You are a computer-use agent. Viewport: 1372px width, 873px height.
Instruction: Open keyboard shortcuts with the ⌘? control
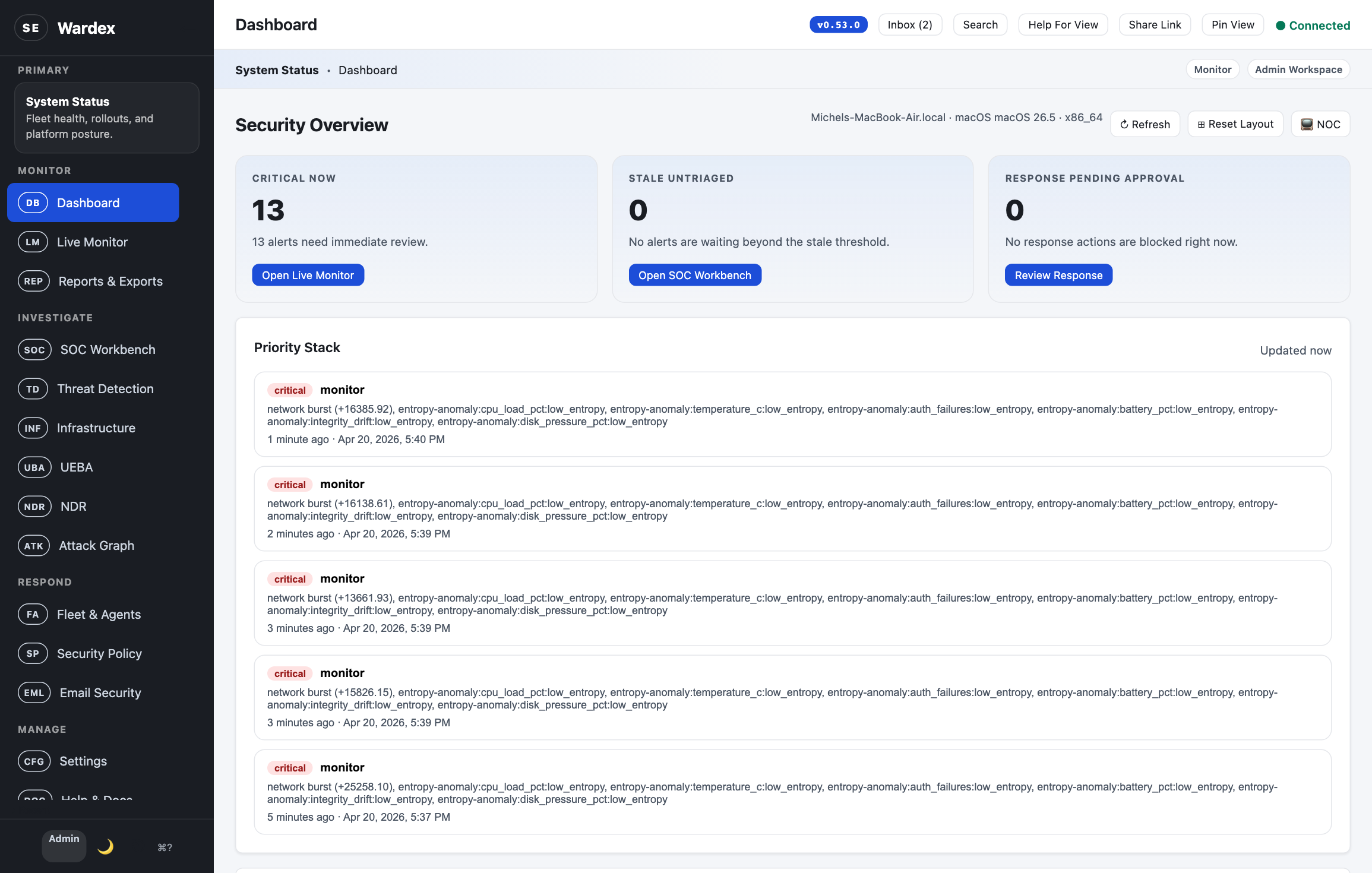point(165,847)
